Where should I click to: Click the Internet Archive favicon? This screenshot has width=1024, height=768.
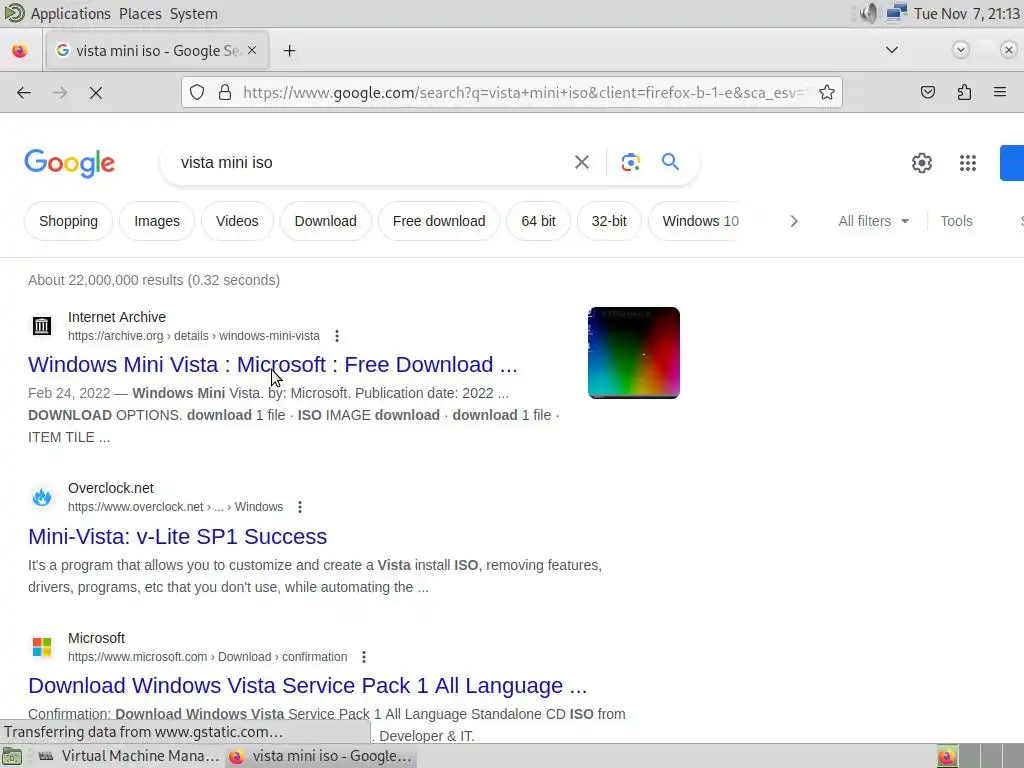pos(42,325)
